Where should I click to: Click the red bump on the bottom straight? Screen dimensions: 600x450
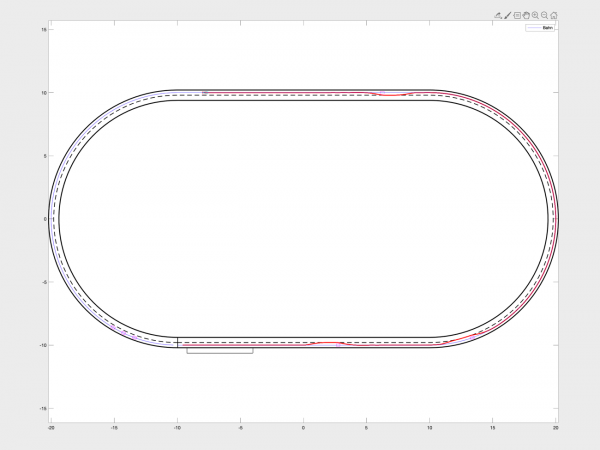[x=328, y=342]
